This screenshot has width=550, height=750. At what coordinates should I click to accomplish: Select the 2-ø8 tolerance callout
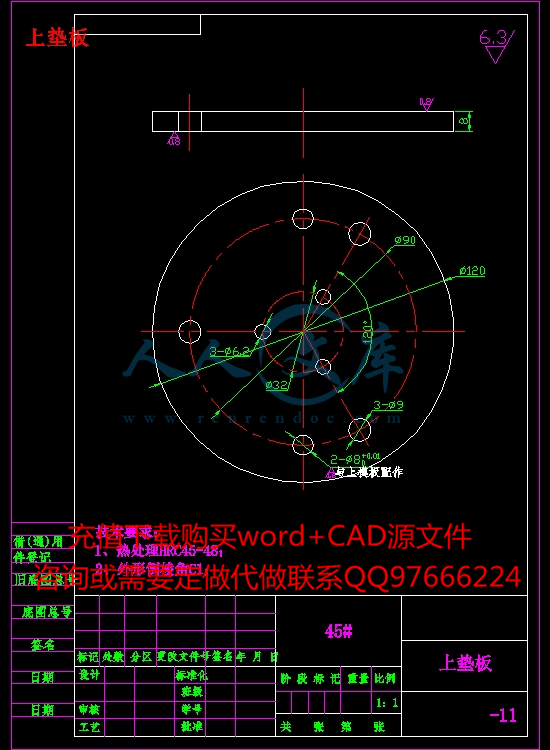click(355, 460)
